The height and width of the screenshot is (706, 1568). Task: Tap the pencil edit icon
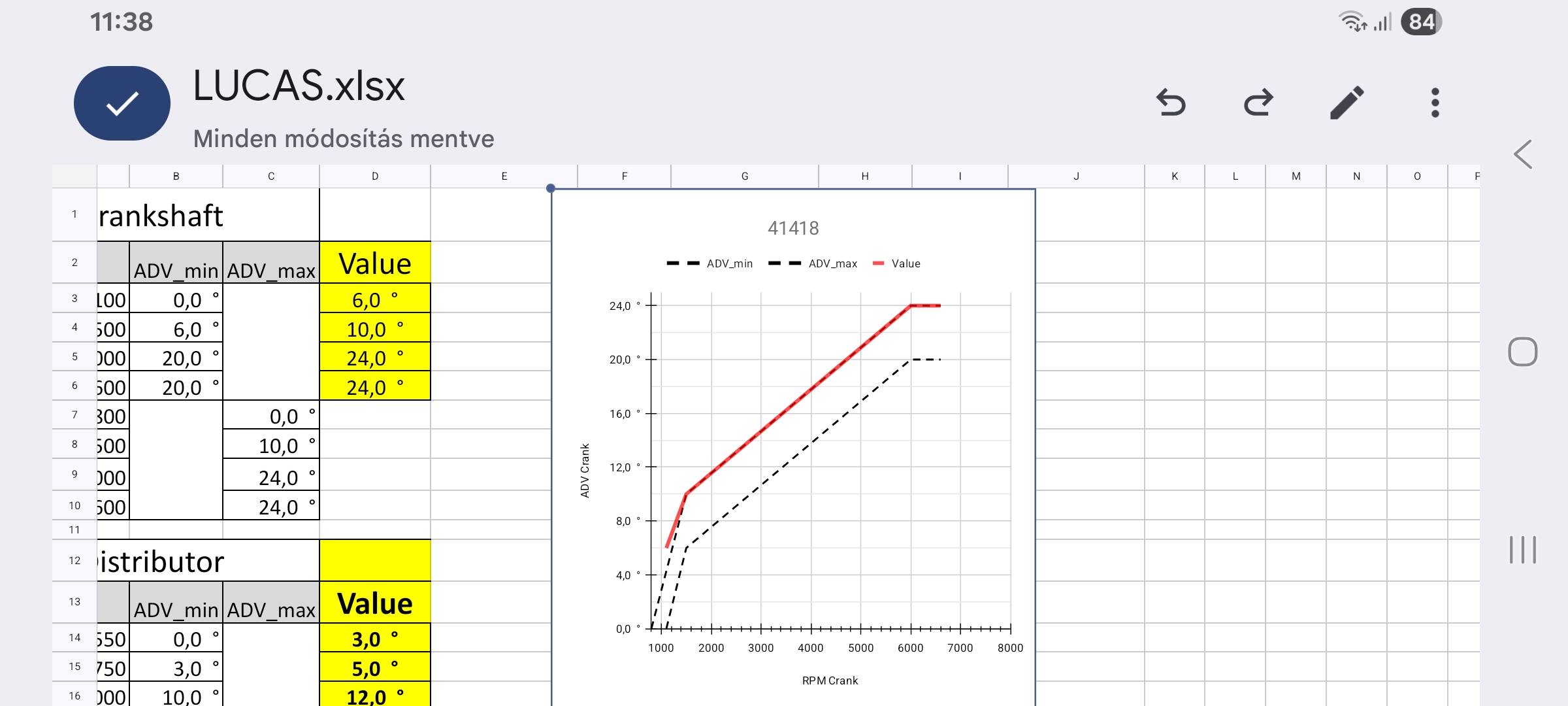(x=1347, y=103)
